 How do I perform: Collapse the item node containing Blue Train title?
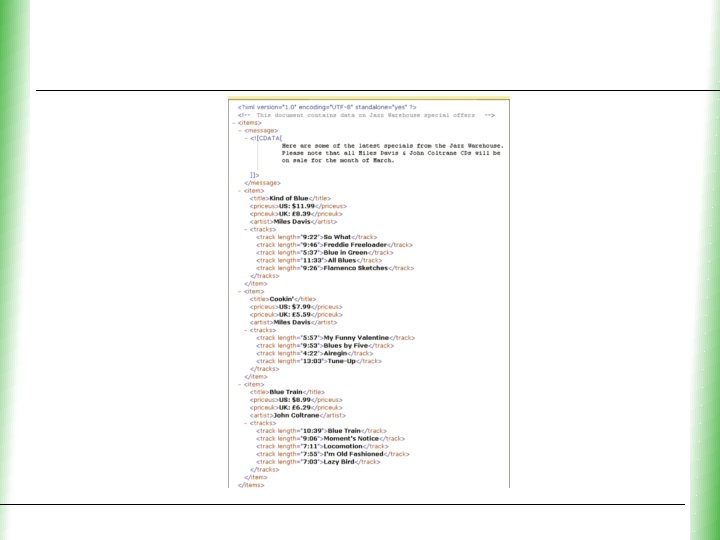tap(240, 384)
